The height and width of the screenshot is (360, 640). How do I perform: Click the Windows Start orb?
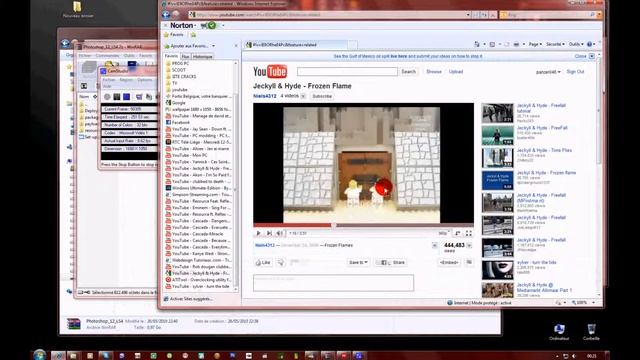coord(39,354)
